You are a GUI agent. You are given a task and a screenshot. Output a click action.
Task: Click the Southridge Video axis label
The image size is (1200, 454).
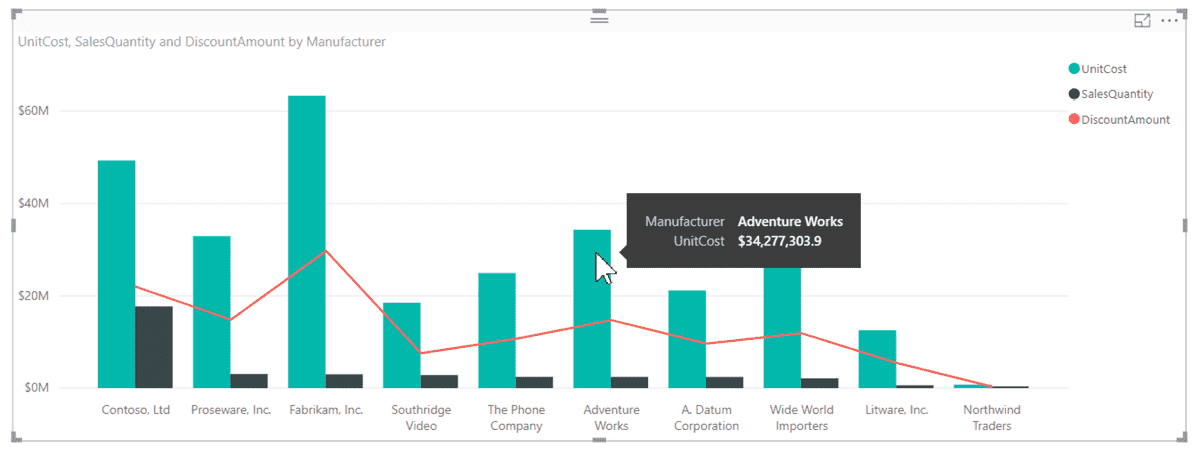[421, 418]
